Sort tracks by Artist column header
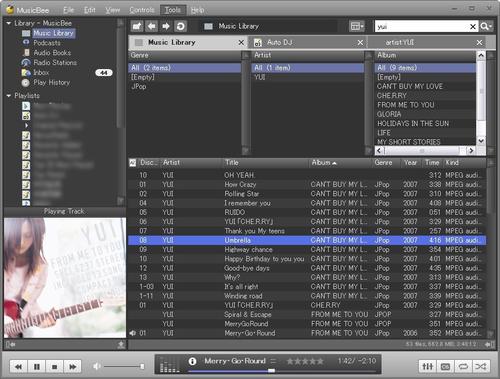The width and height of the screenshot is (500, 379). pyautogui.click(x=191, y=163)
